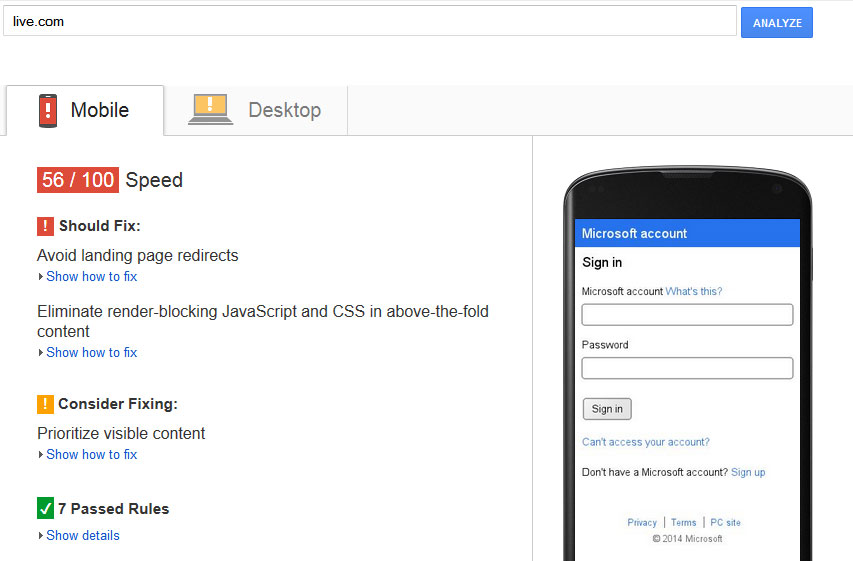Click the Privacy link in preview footer
Image resolution: width=853 pixels, height=561 pixels.
point(642,522)
